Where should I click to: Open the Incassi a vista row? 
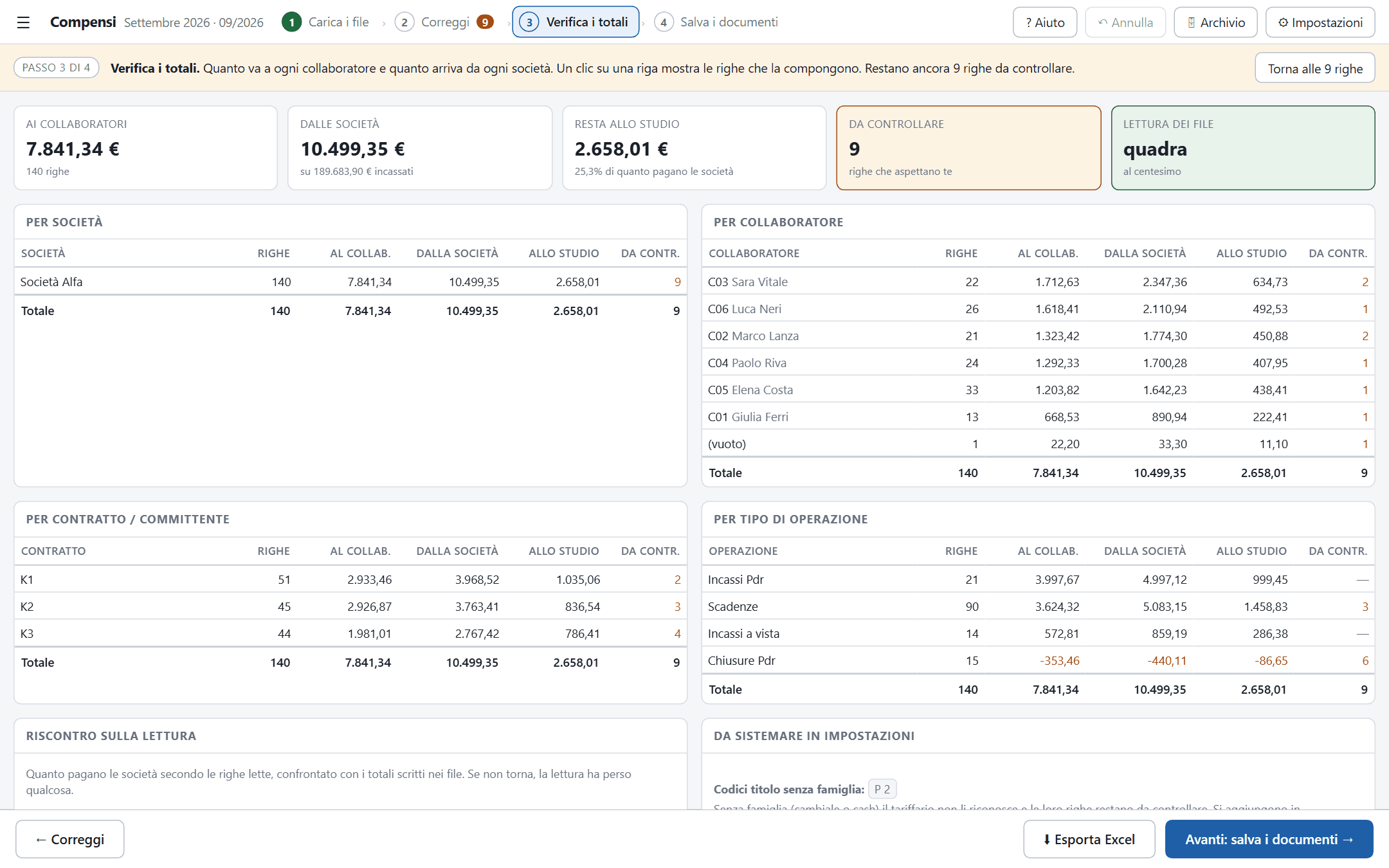coord(1038,633)
